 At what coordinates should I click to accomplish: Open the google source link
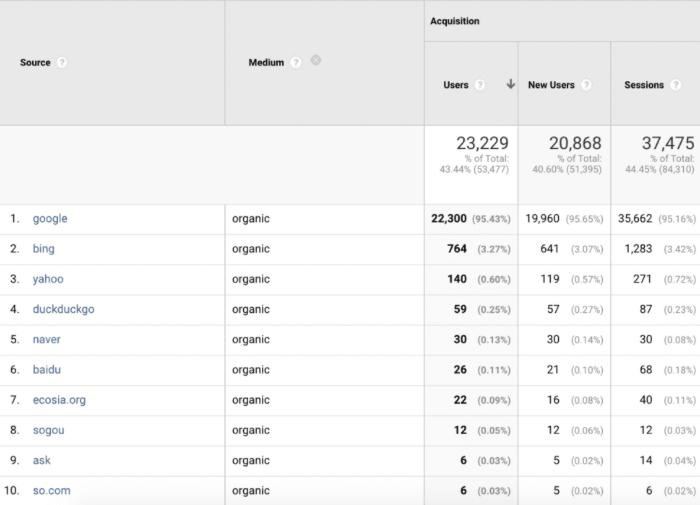[x=50, y=219]
